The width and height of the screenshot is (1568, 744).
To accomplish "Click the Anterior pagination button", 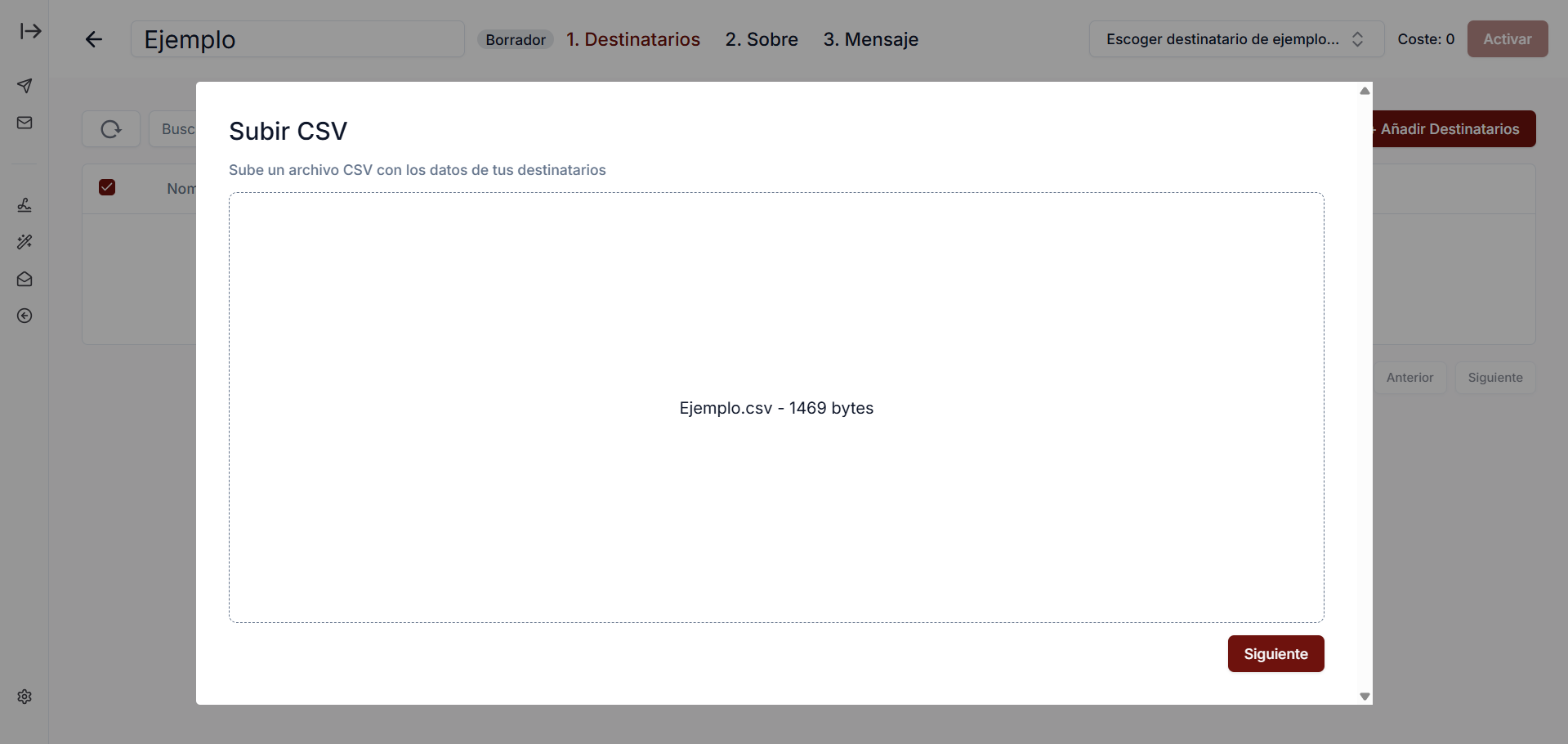I will [1409, 377].
